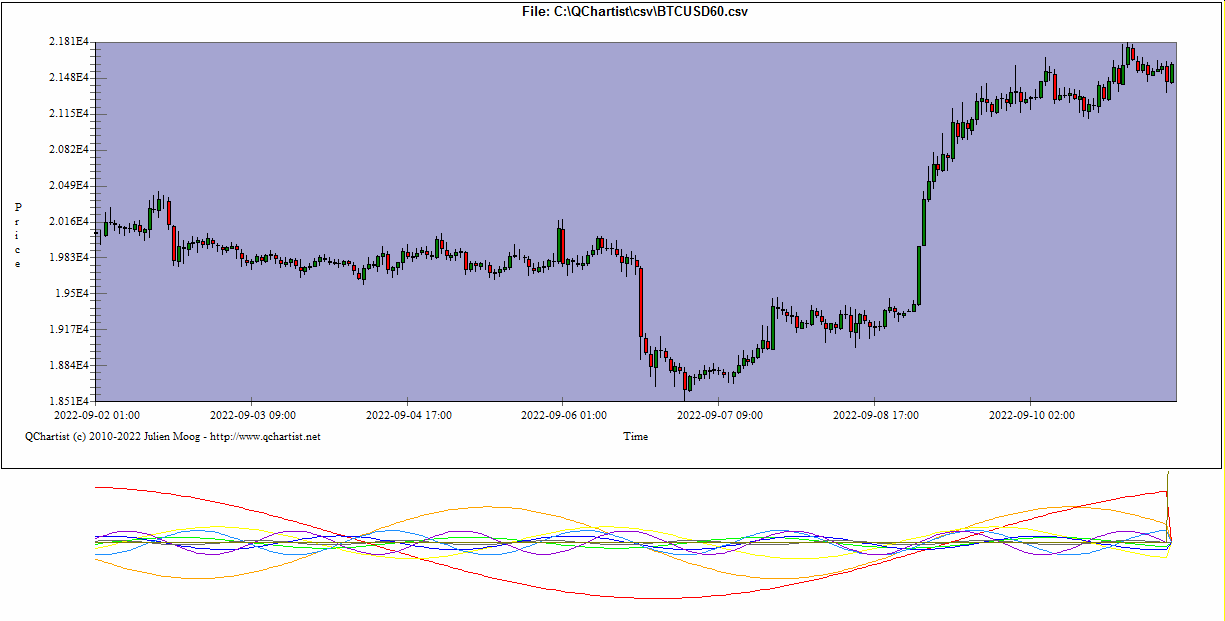Viewport: 1225px width, 621px height.
Task: Click the vertical Price axis title
Action: click(x=17, y=235)
